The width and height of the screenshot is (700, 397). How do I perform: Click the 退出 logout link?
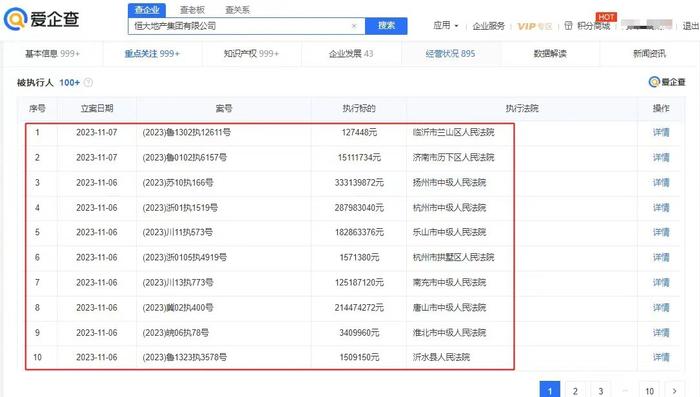[x=690, y=26]
